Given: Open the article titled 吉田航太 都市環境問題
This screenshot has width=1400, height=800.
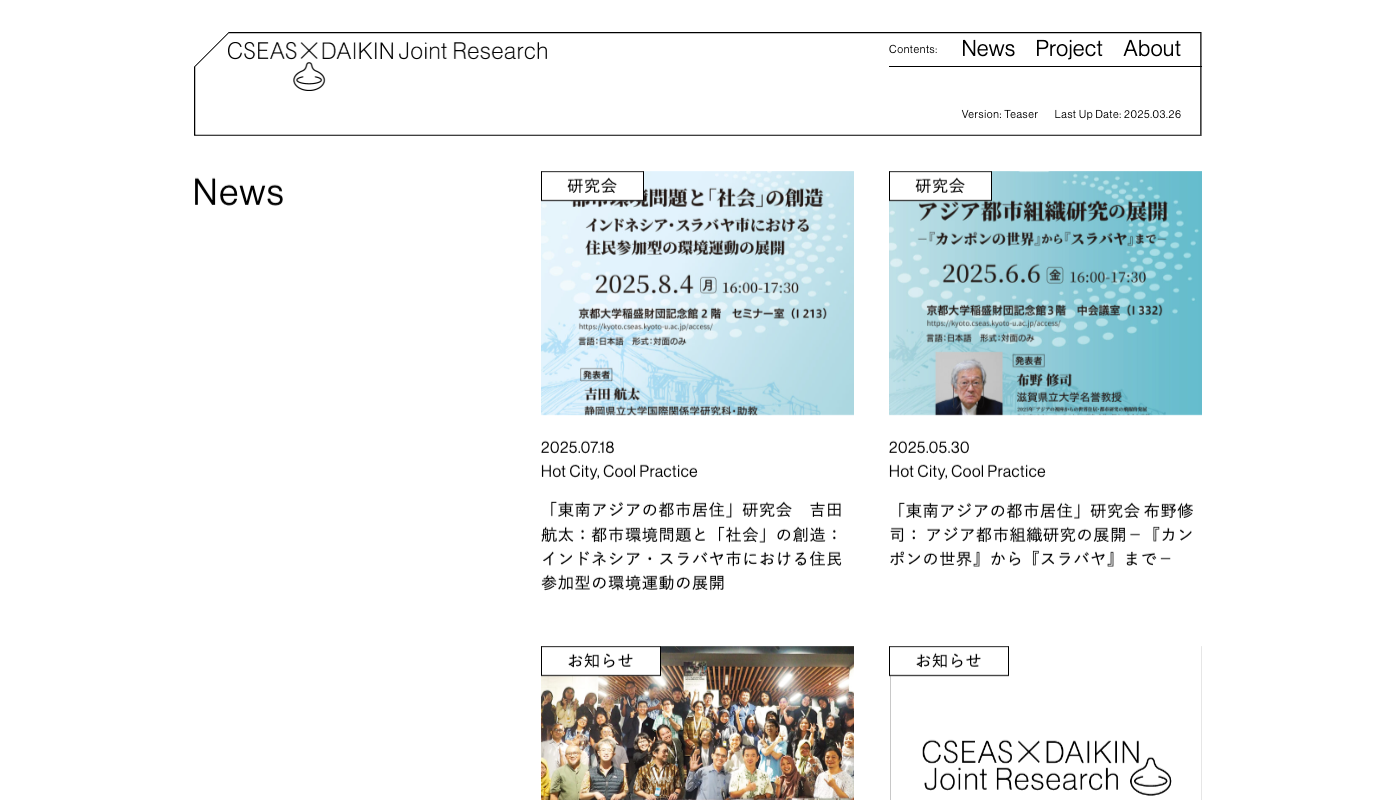Looking at the screenshot, I should pos(692,546).
